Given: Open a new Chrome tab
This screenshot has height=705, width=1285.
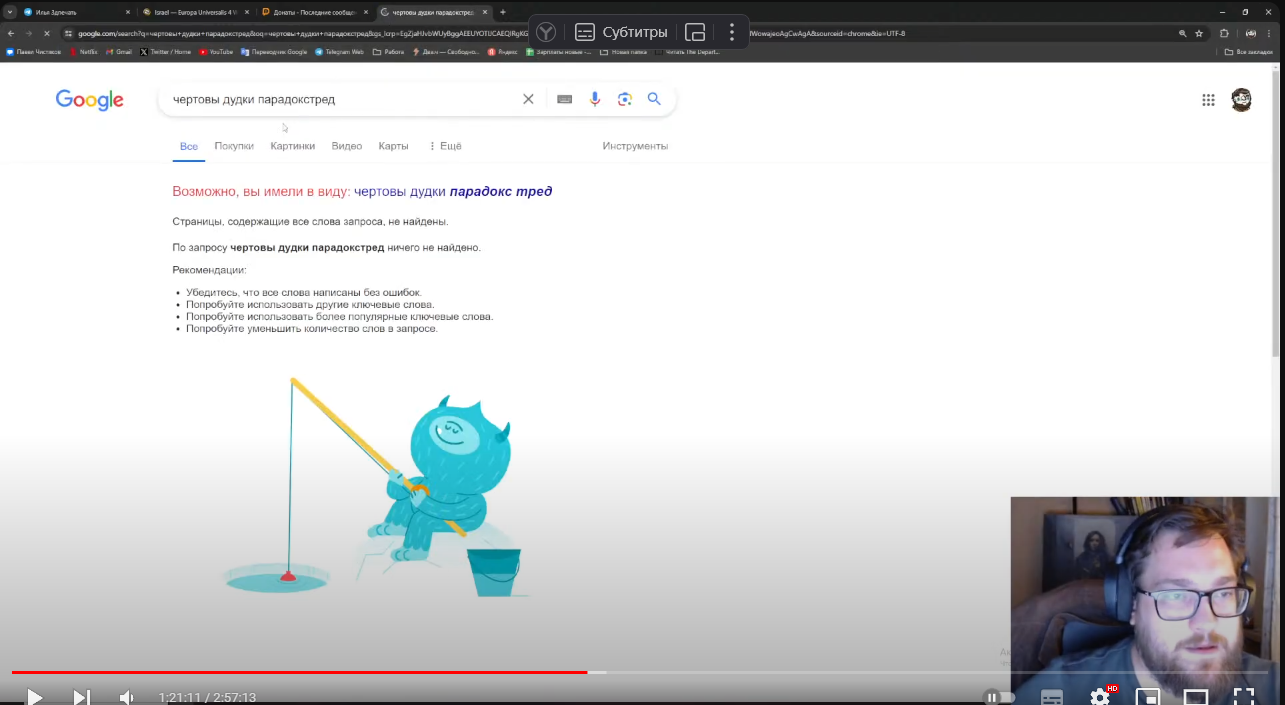Looking at the screenshot, I should [503, 12].
